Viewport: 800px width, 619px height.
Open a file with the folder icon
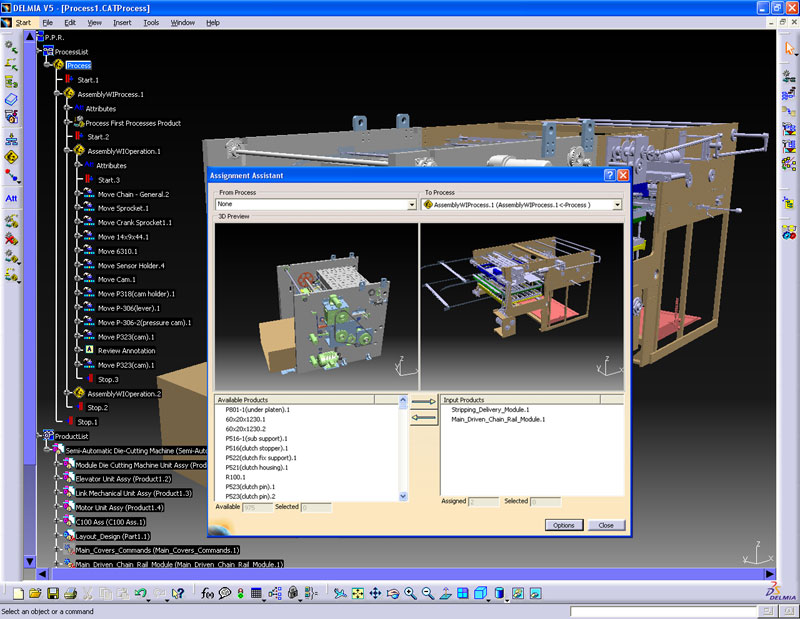[x=35, y=593]
